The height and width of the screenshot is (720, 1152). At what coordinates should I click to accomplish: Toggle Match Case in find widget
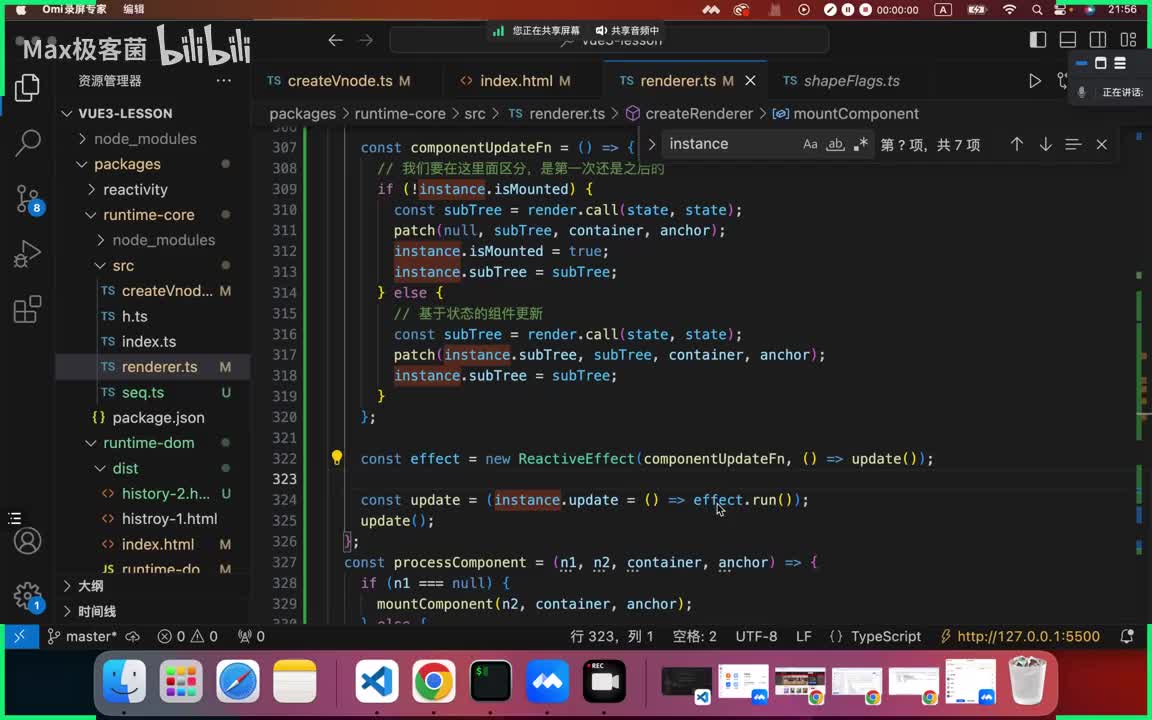[810, 144]
